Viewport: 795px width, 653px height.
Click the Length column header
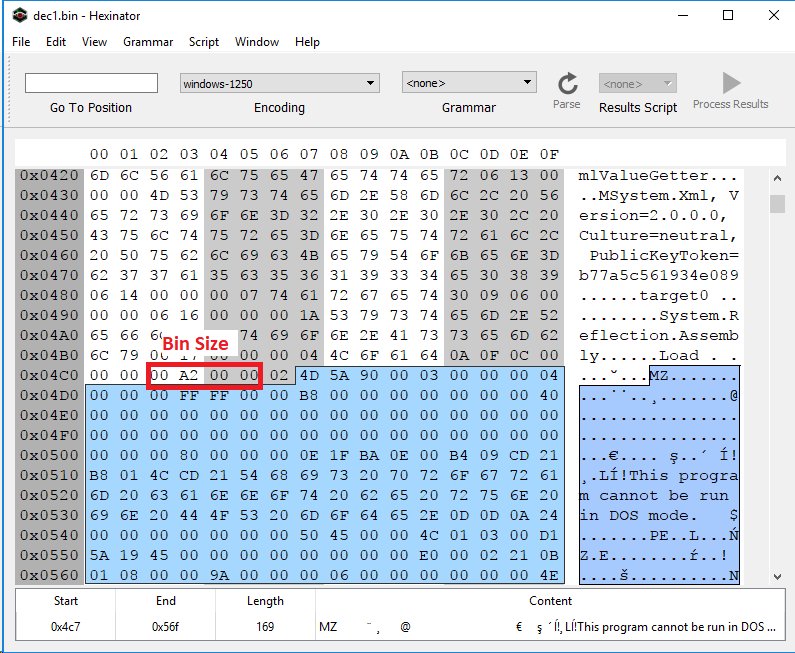[x=265, y=601]
